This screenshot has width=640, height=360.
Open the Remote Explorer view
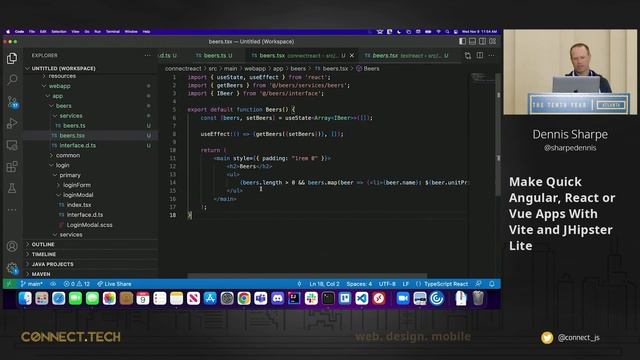pos(12,145)
